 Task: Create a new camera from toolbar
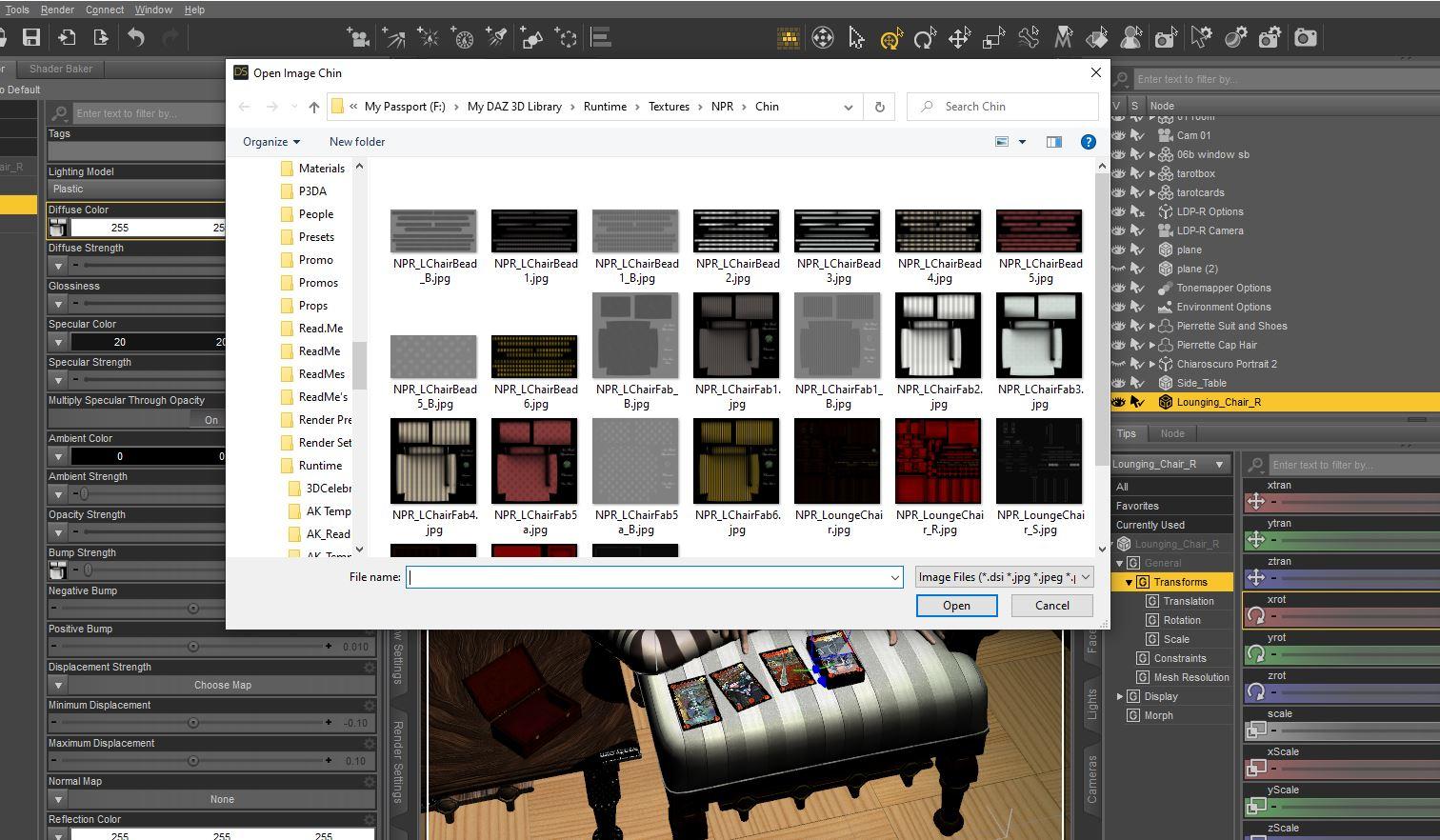[358, 38]
